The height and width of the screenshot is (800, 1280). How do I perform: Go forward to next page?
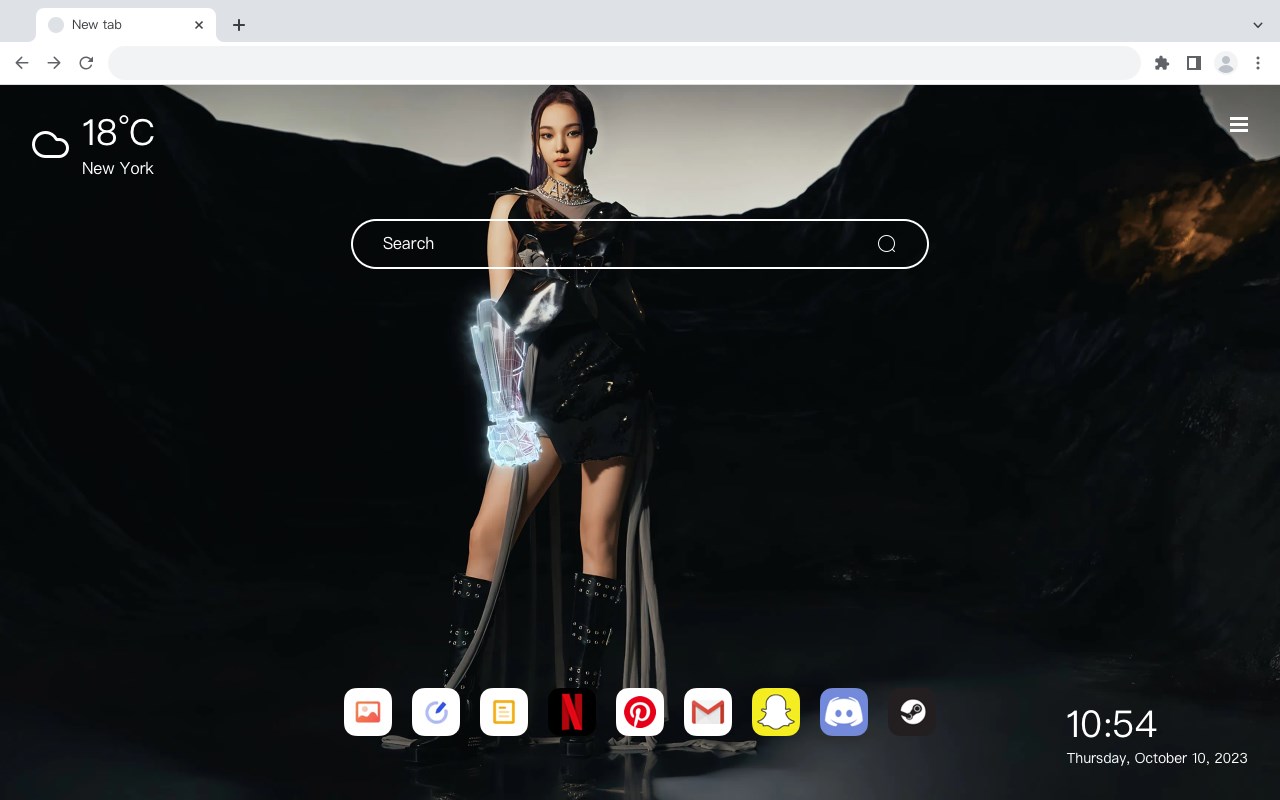[54, 63]
